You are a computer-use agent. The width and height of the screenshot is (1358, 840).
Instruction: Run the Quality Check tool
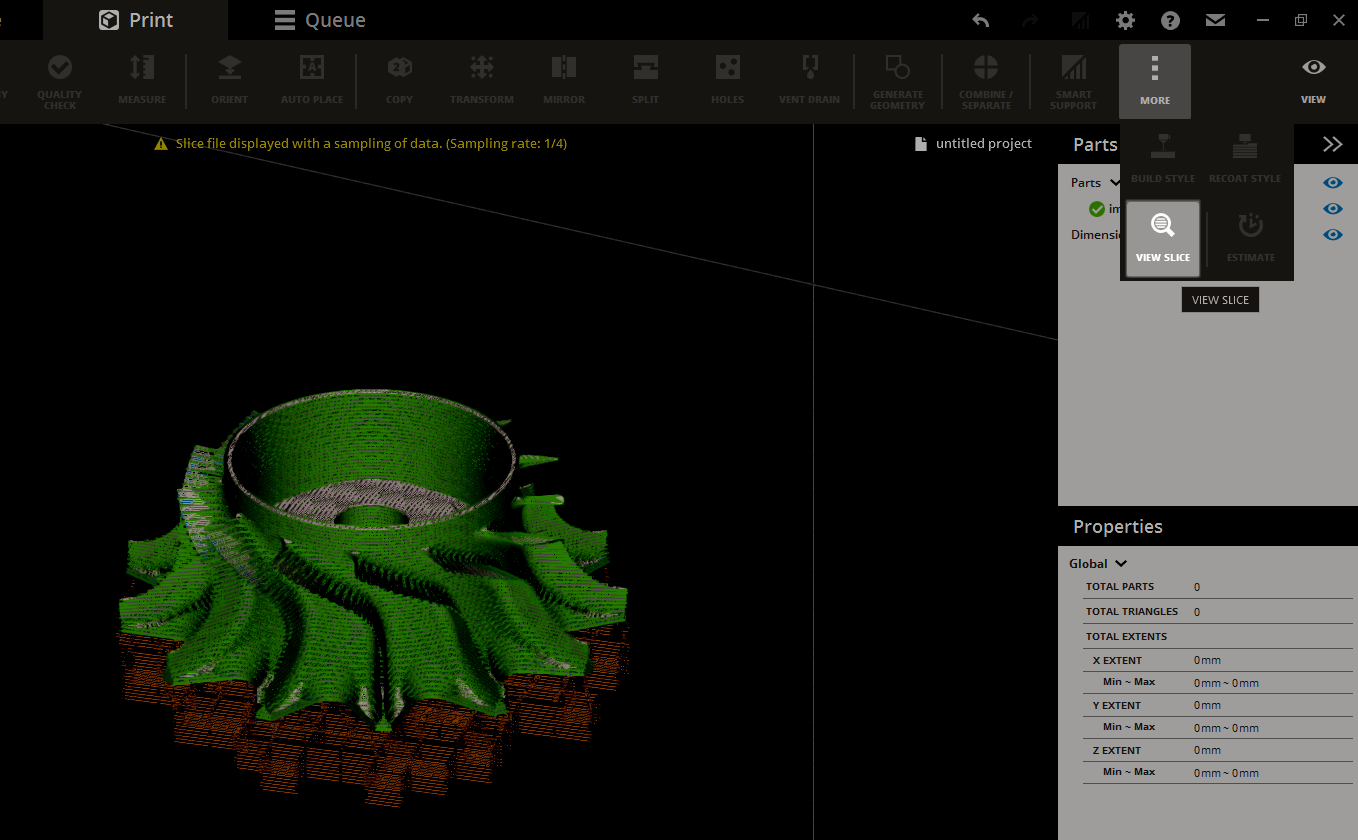[59, 80]
